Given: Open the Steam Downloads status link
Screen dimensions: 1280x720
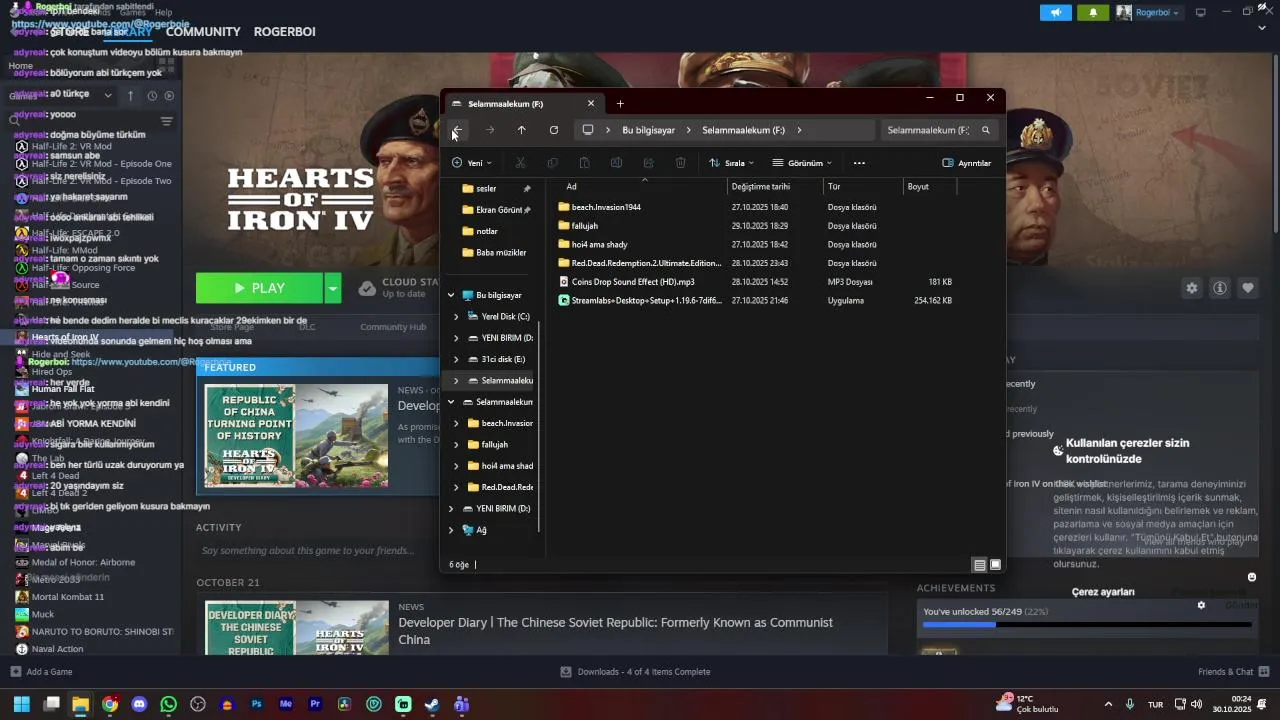Looking at the screenshot, I should (x=635, y=672).
